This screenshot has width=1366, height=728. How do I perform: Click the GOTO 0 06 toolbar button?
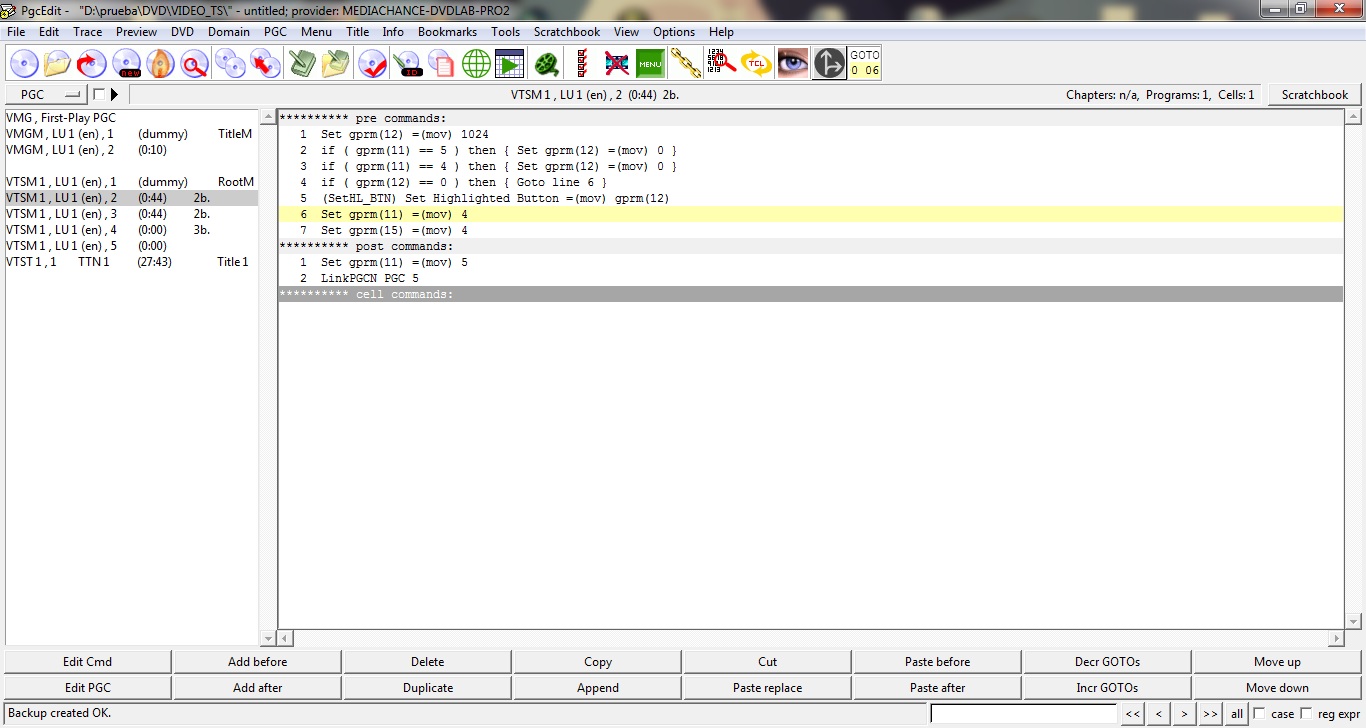point(864,64)
